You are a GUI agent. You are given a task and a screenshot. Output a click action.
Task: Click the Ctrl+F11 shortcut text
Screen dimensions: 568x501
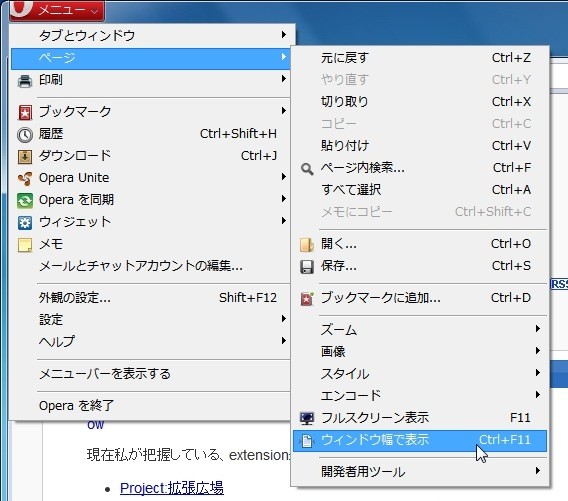505,440
